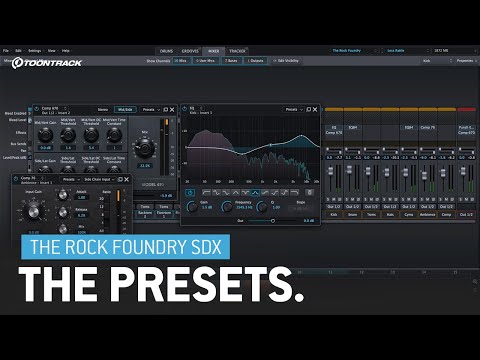Mute the Kick channel
This screenshot has width=480, height=360.
coord(334,199)
